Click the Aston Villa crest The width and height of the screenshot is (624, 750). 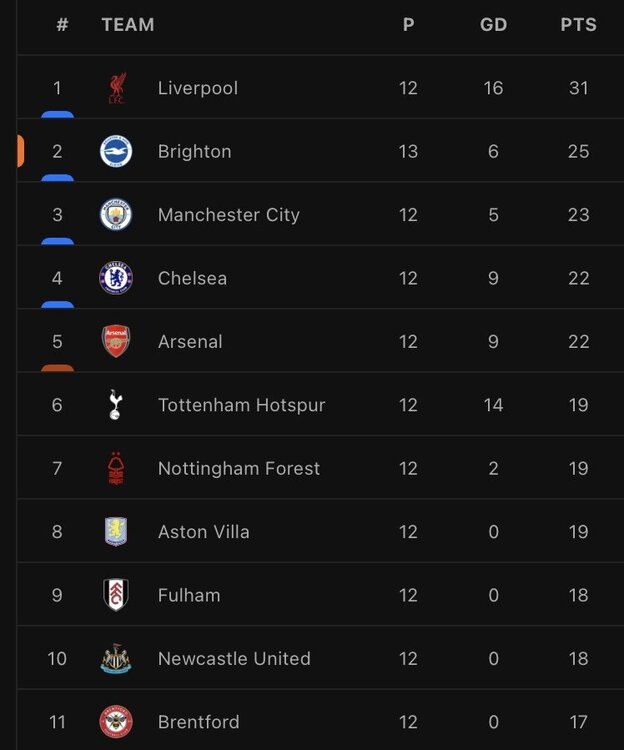pos(116,531)
